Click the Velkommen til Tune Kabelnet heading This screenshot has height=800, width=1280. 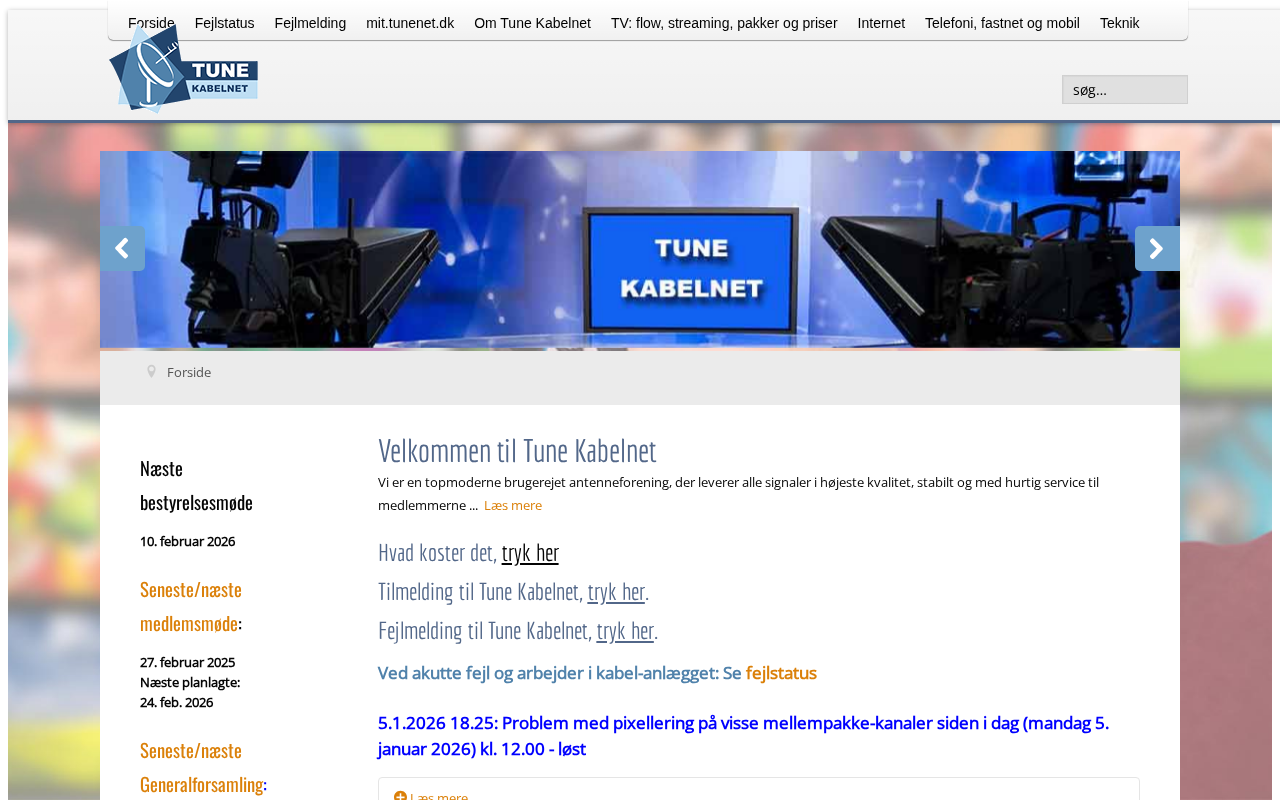(517, 451)
